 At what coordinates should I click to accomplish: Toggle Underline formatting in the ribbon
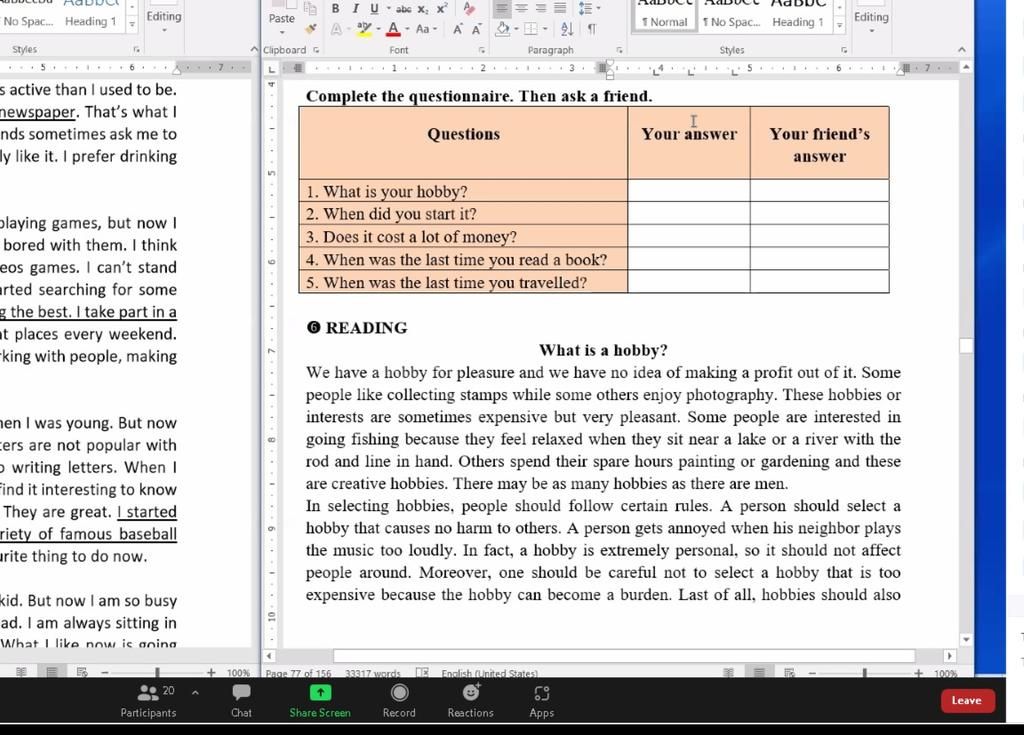[374, 8]
